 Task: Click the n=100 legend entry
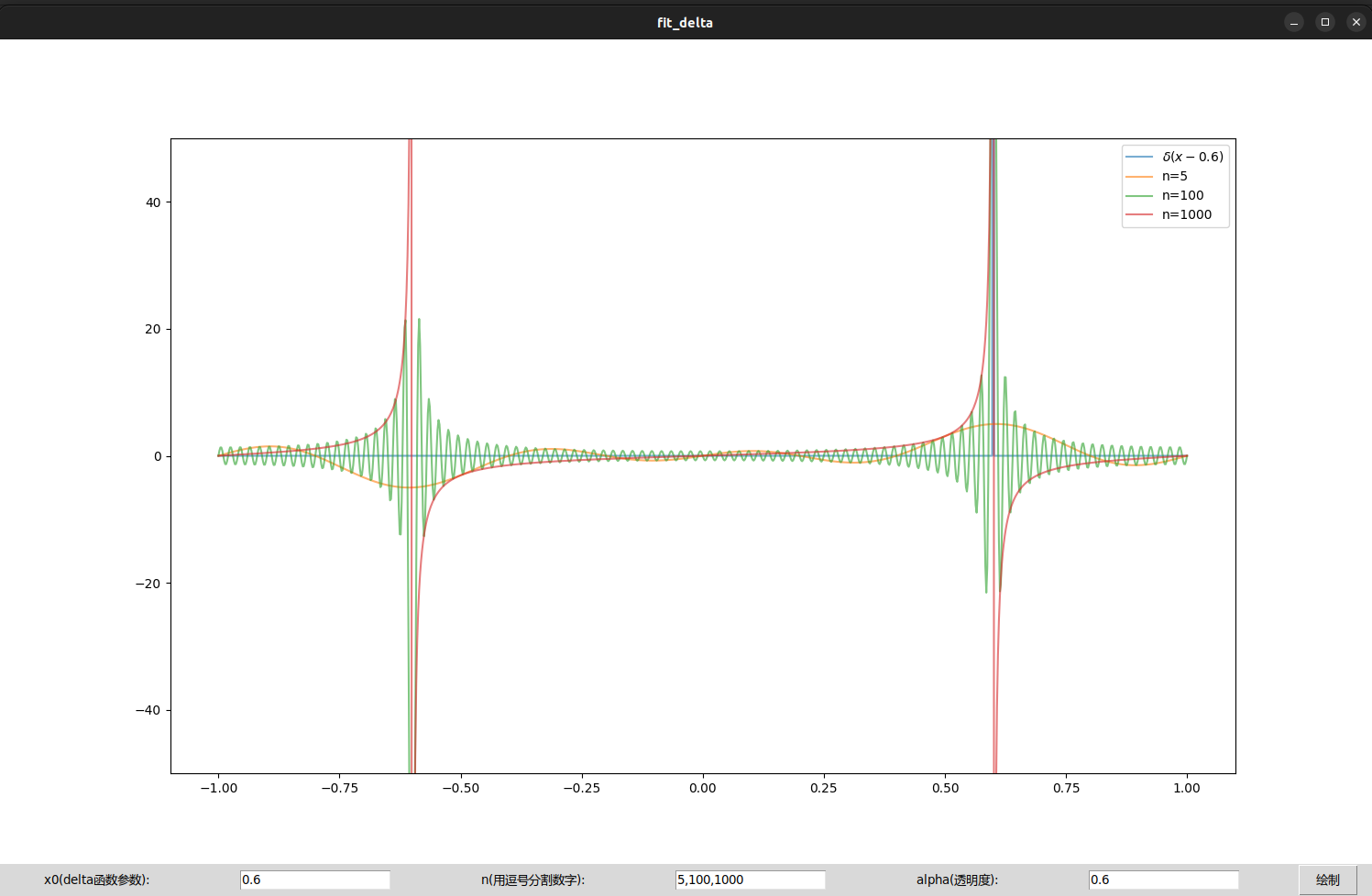tap(1165, 195)
